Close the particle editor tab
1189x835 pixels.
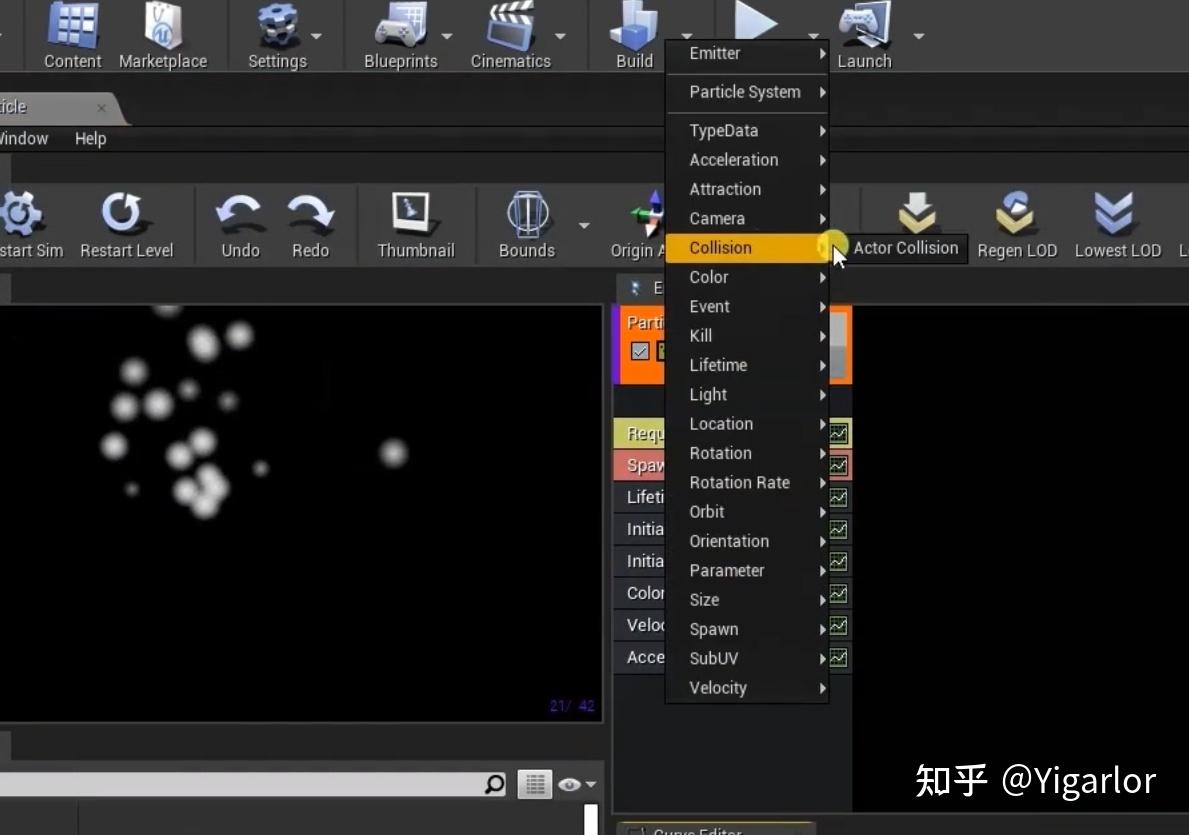(x=102, y=108)
